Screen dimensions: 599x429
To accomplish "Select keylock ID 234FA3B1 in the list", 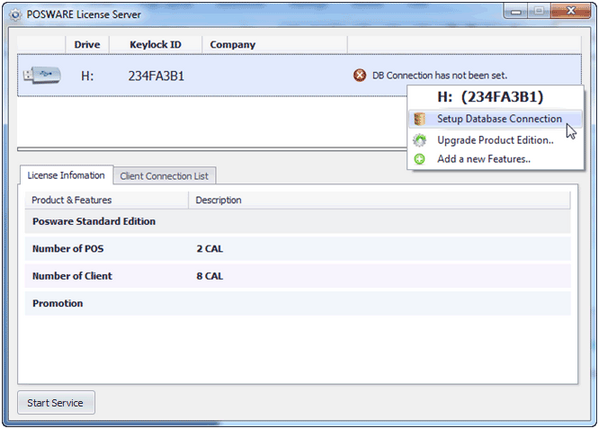I will point(156,76).
